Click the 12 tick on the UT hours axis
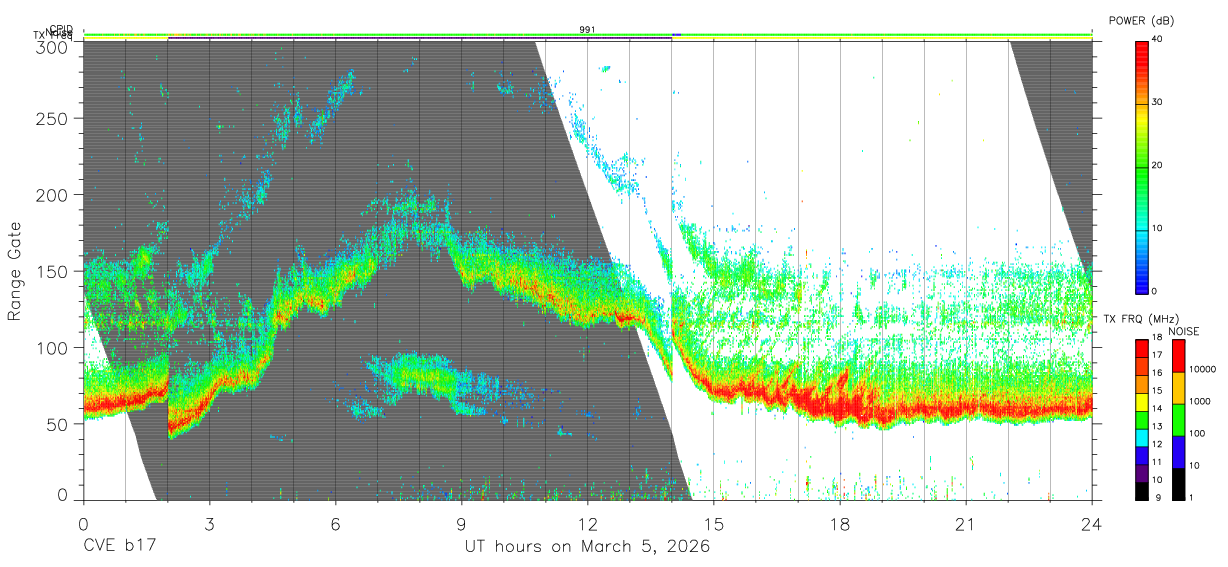1228x567 pixels. (x=587, y=523)
